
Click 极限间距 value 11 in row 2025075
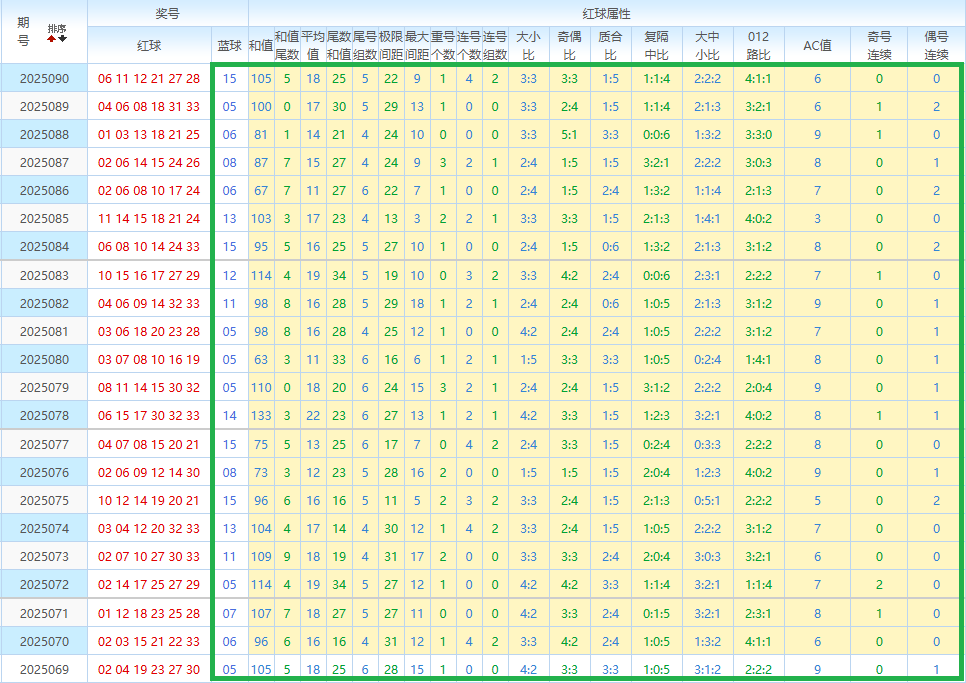coord(391,500)
